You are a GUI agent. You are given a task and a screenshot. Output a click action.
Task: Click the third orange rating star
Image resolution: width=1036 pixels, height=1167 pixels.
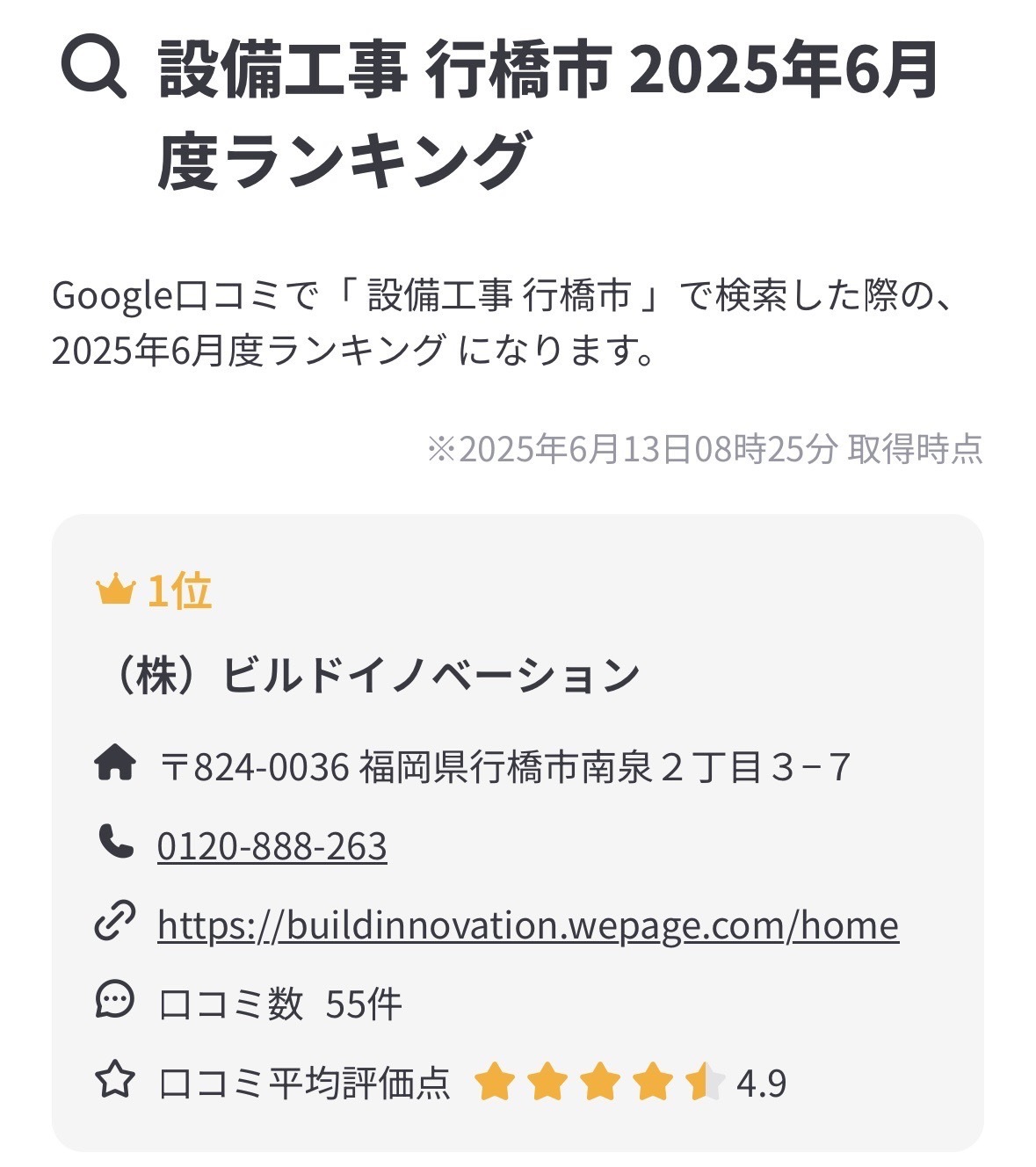click(x=599, y=1082)
